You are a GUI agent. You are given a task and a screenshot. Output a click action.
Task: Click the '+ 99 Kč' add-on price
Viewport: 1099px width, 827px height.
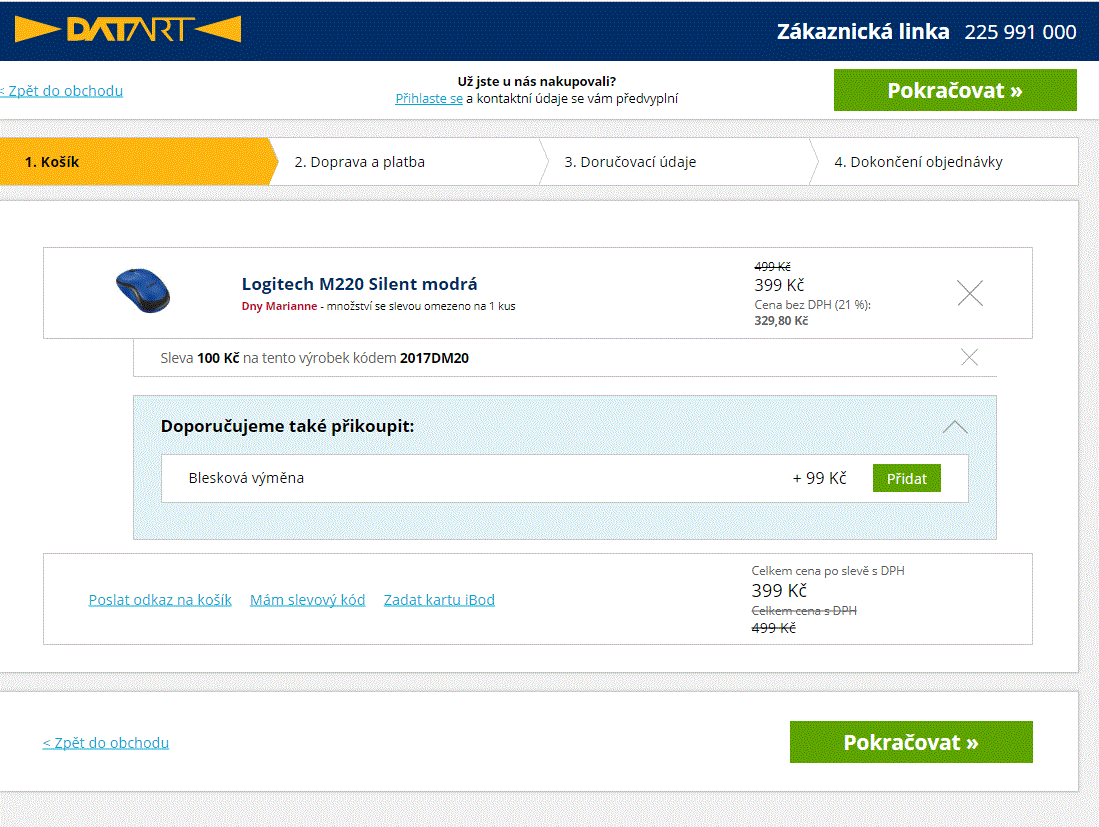(x=819, y=478)
